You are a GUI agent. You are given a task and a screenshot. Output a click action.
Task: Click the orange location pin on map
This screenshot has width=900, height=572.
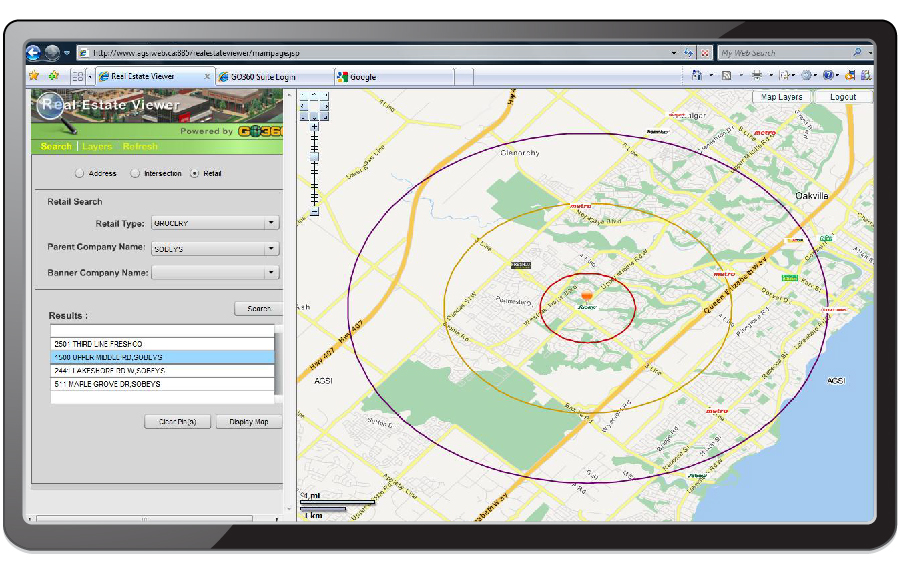pos(587,296)
